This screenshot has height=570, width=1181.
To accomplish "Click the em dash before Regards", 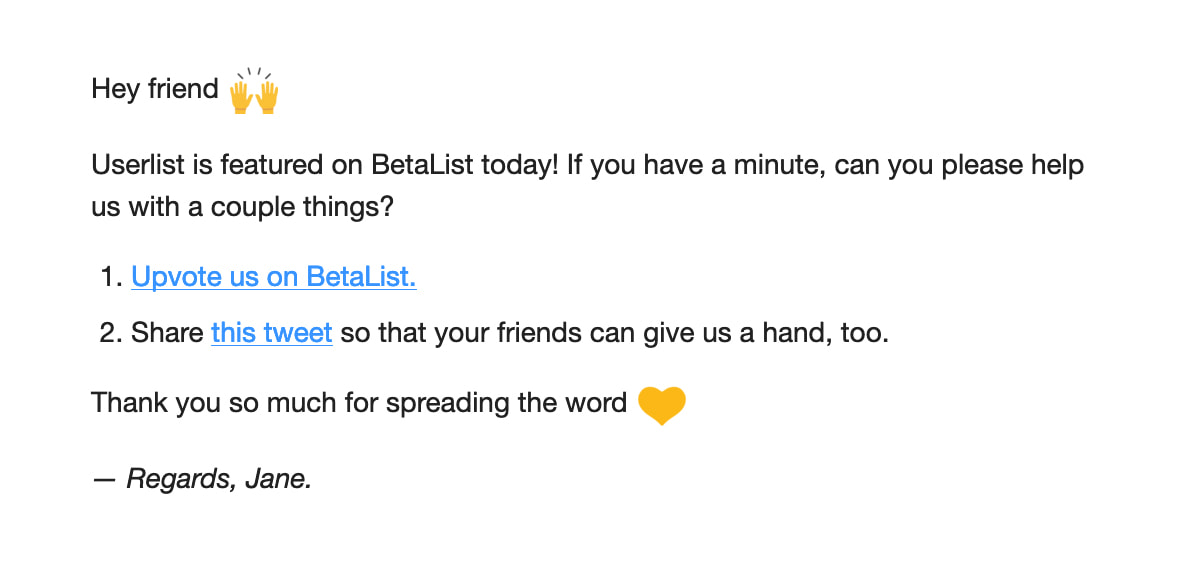I will tap(103, 479).
